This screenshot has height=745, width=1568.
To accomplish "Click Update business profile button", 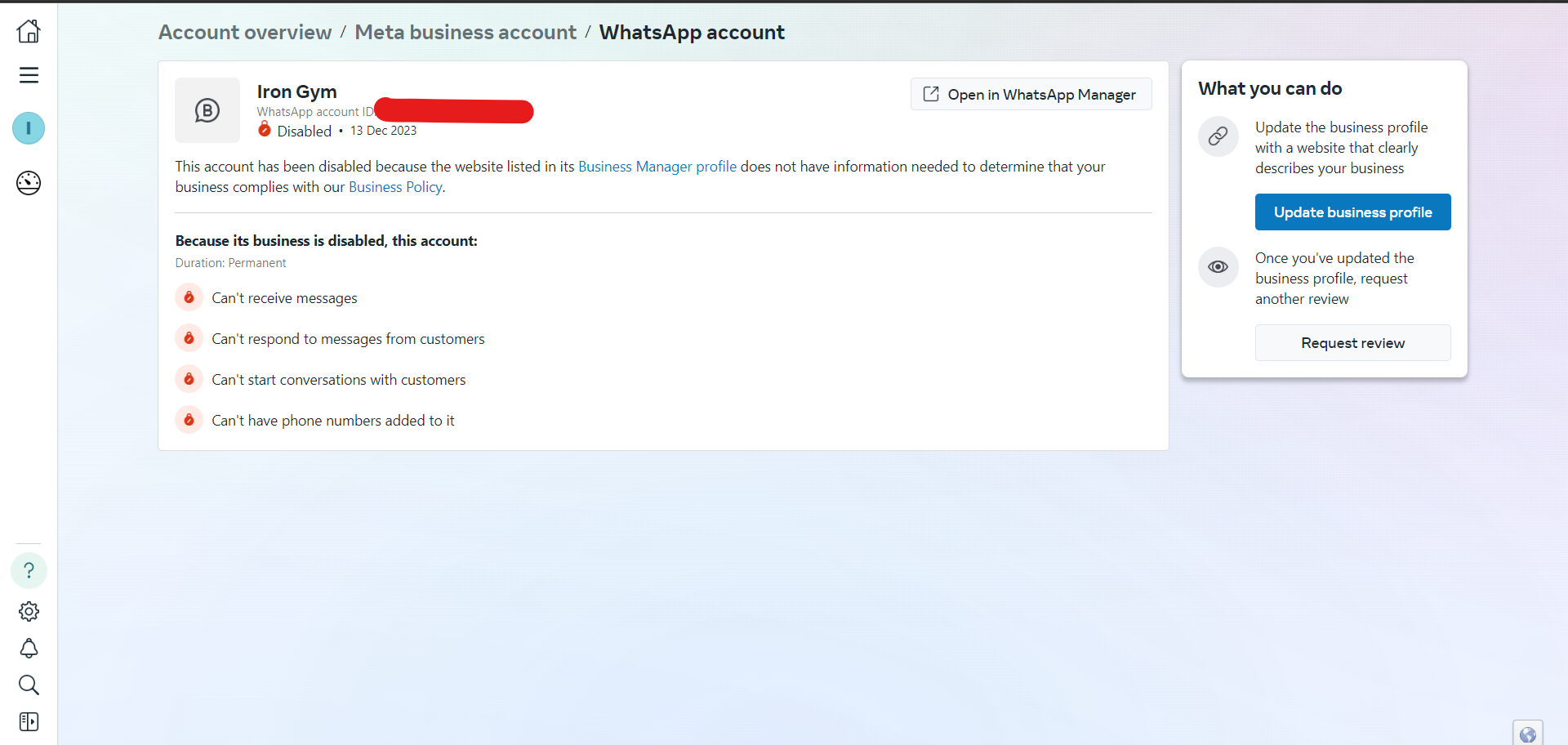I will point(1352,212).
